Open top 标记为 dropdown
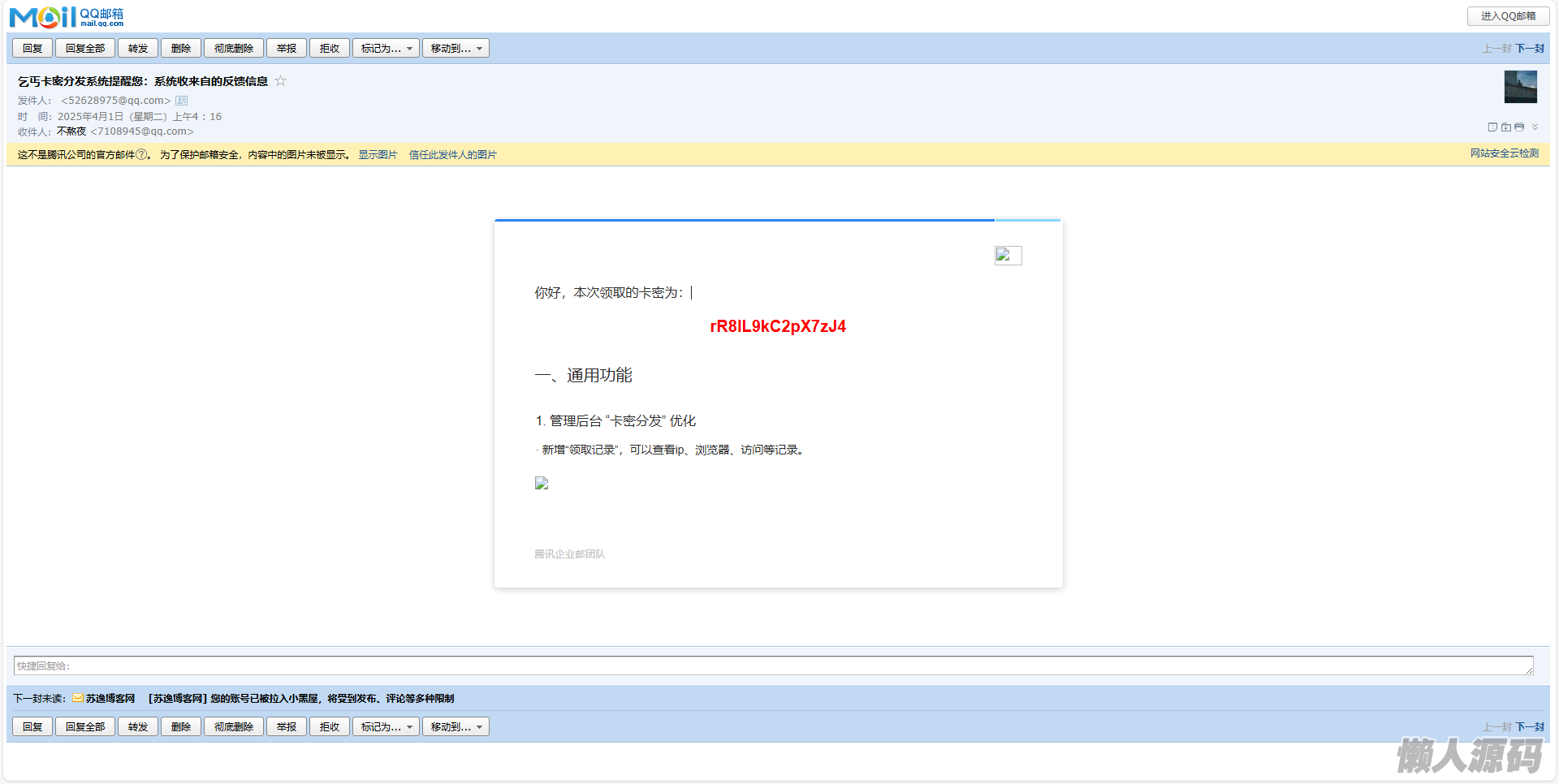The width and height of the screenshot is (1559, 784). 386,49
